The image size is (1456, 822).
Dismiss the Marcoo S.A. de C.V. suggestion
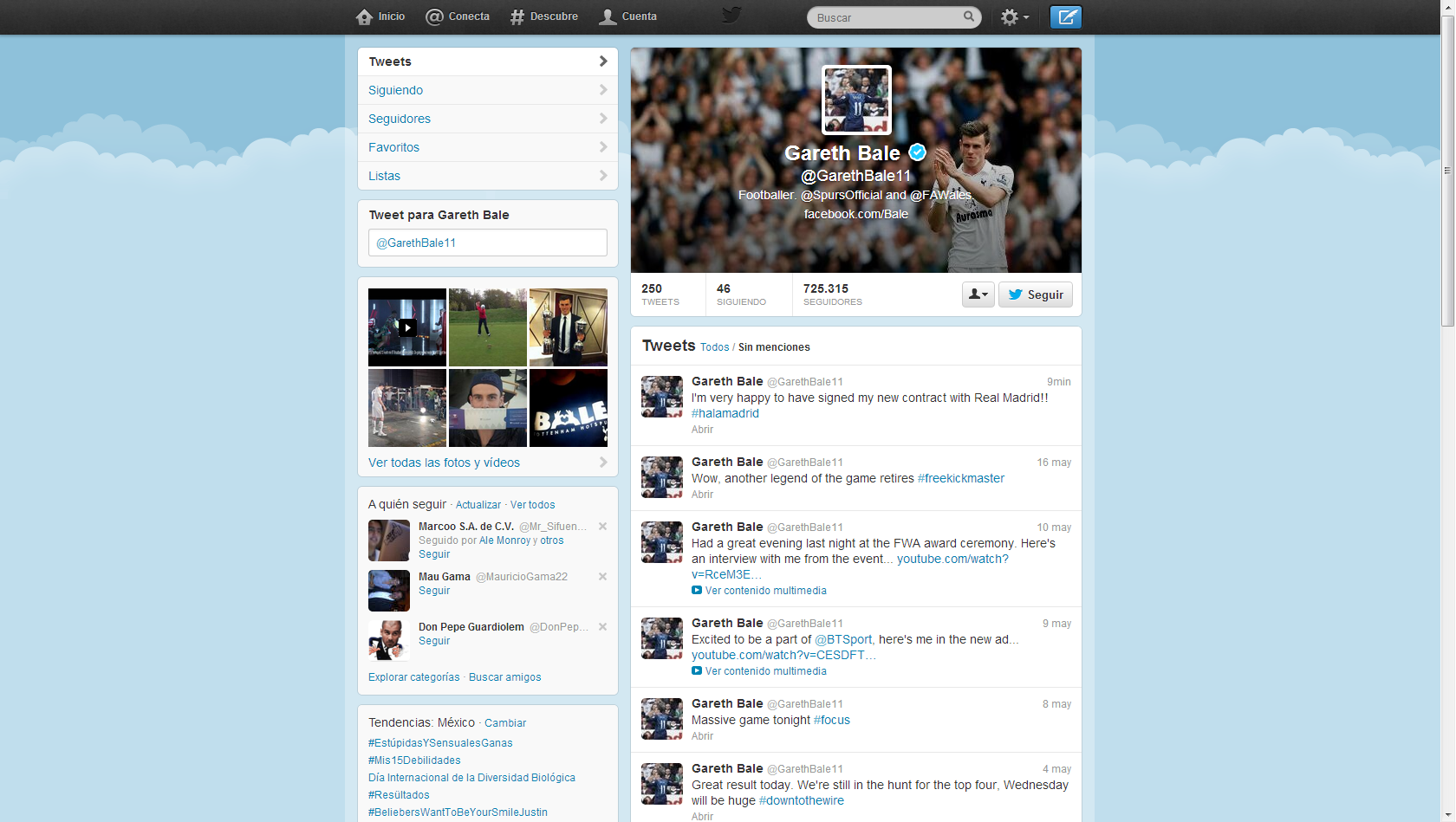click(x=602, y=527)
